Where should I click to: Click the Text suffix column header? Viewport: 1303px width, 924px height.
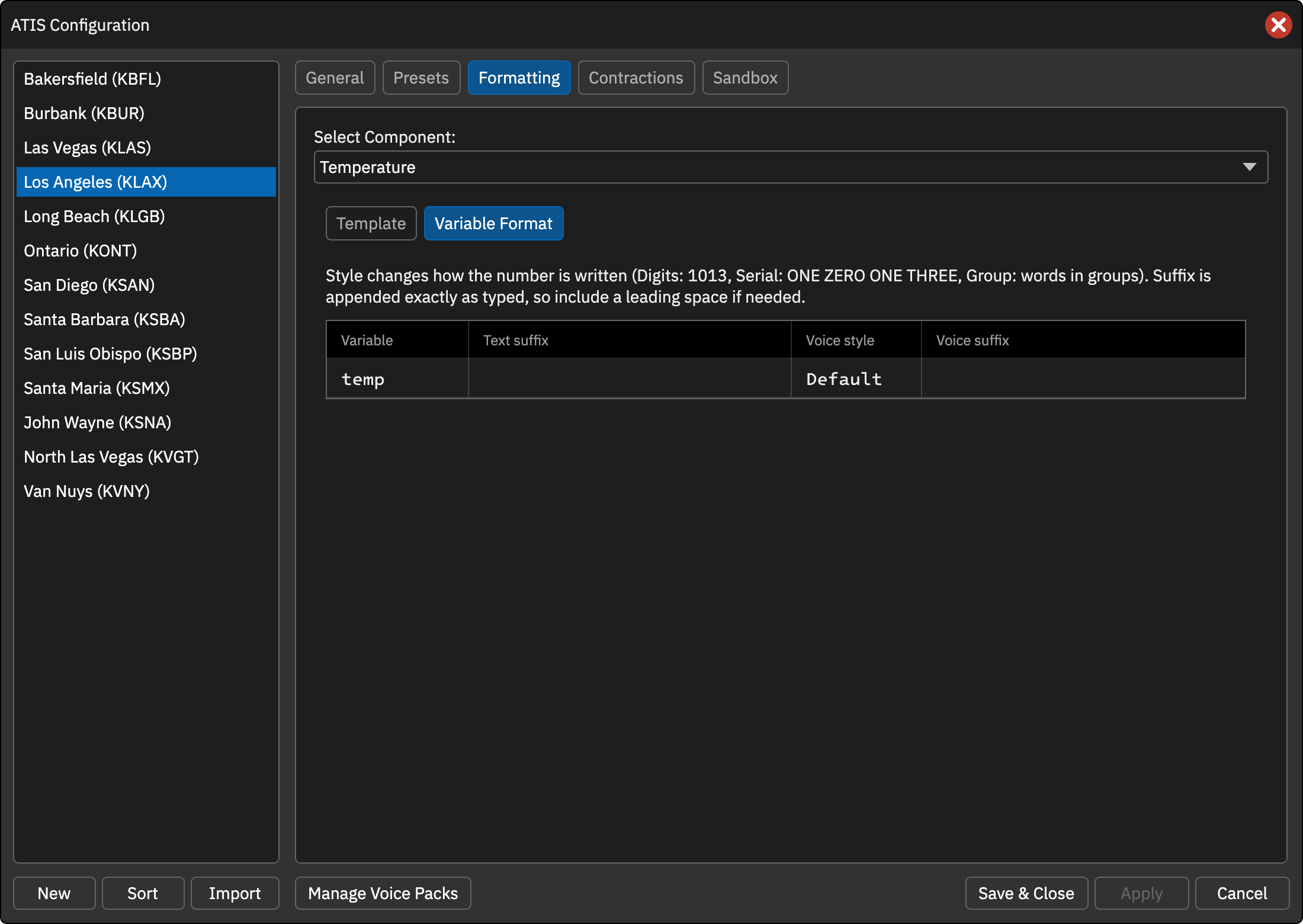click(x=630, y=340)
